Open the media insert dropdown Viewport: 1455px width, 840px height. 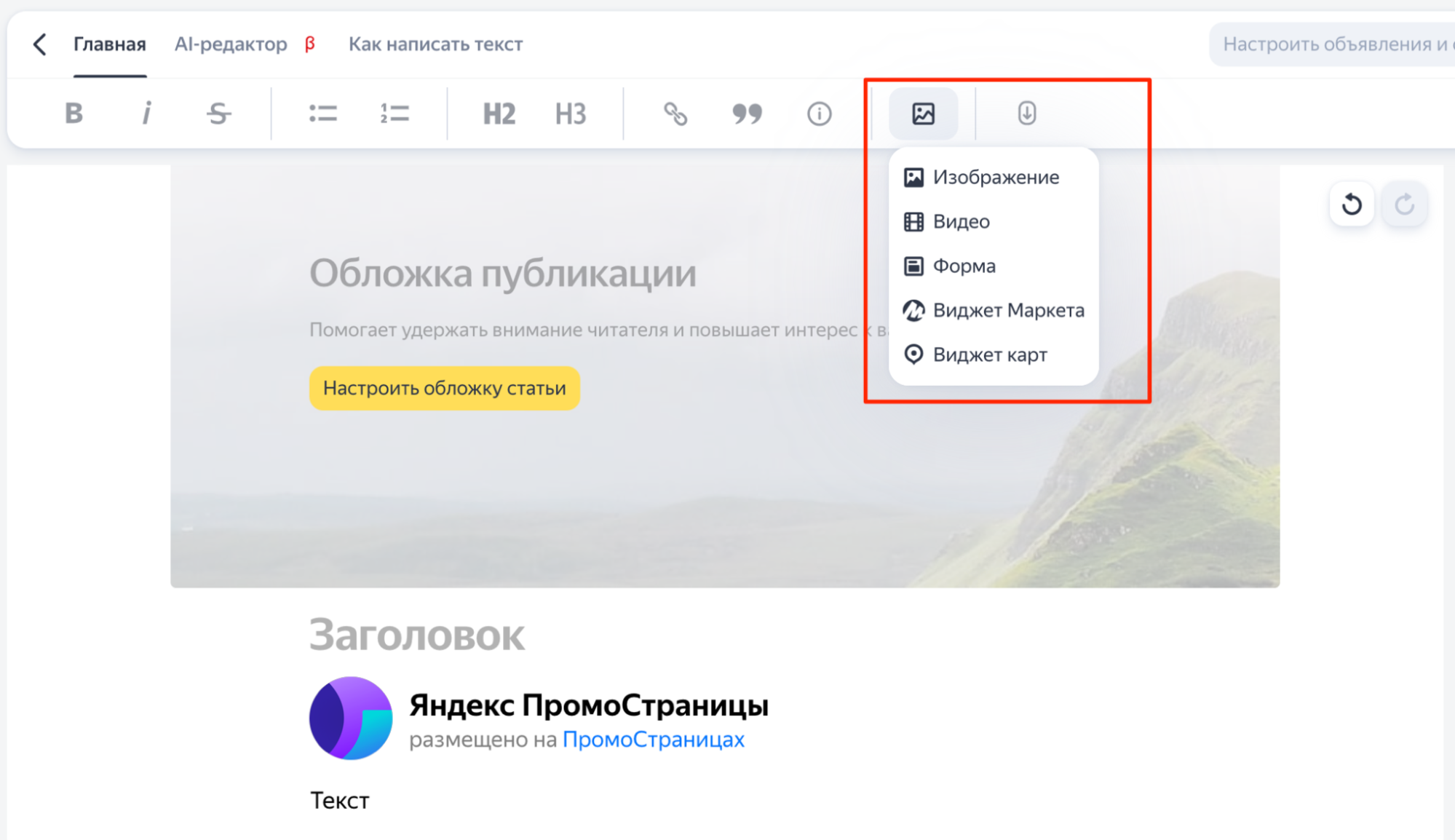pos(923,114)
